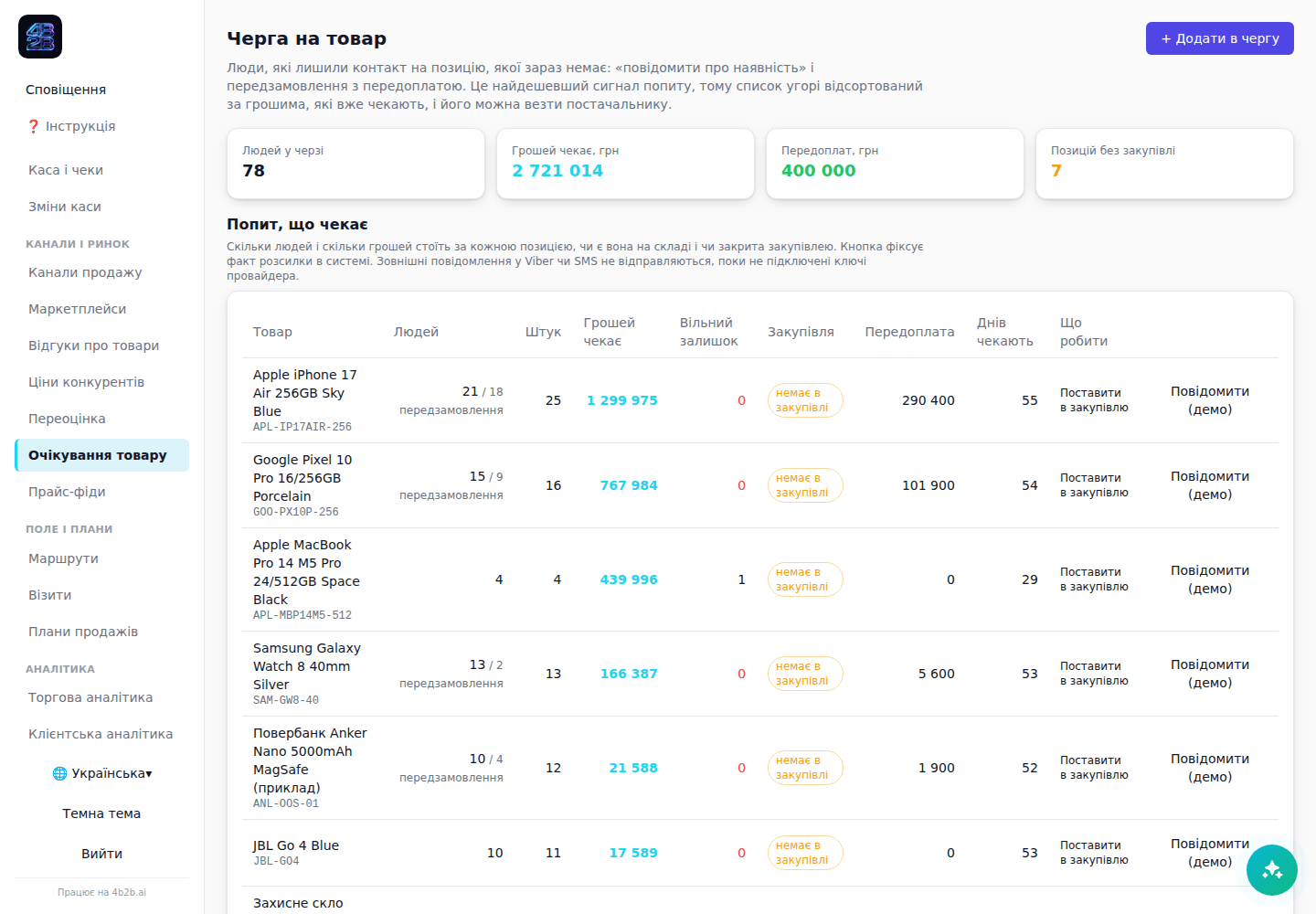Click SKU code ANL-OOS-01
The width and height of the screenshot is (1316, 914).
286,803
